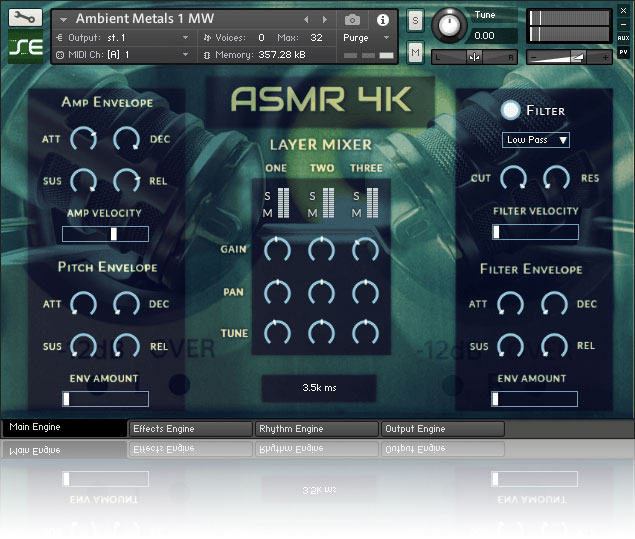Click layer three tune knob

tap(365, 332)
